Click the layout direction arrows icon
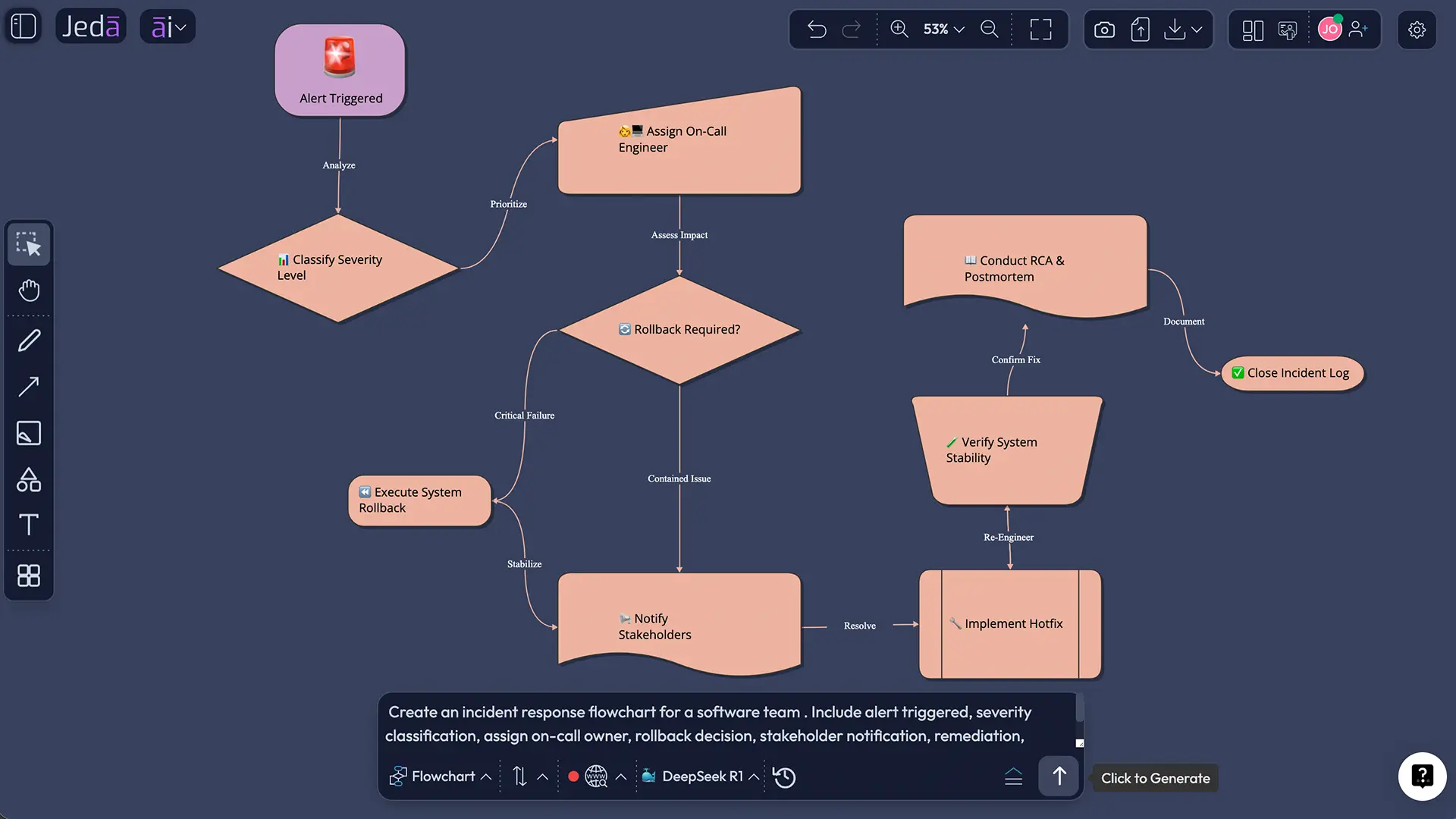1456x819 pixels. (519, 777)
